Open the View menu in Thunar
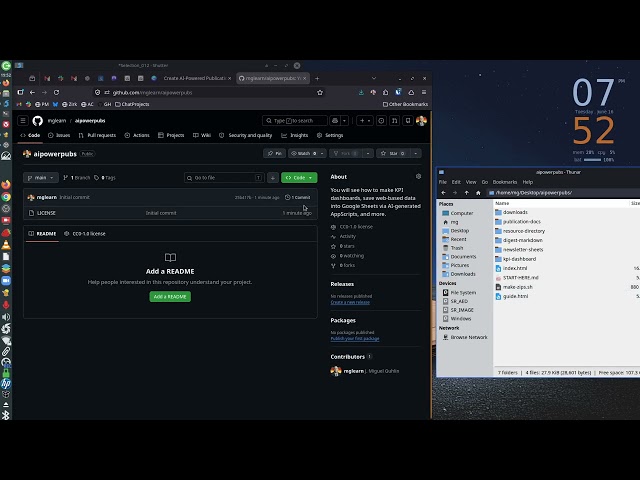Screen dimensions: 640x480 (471, 182)
